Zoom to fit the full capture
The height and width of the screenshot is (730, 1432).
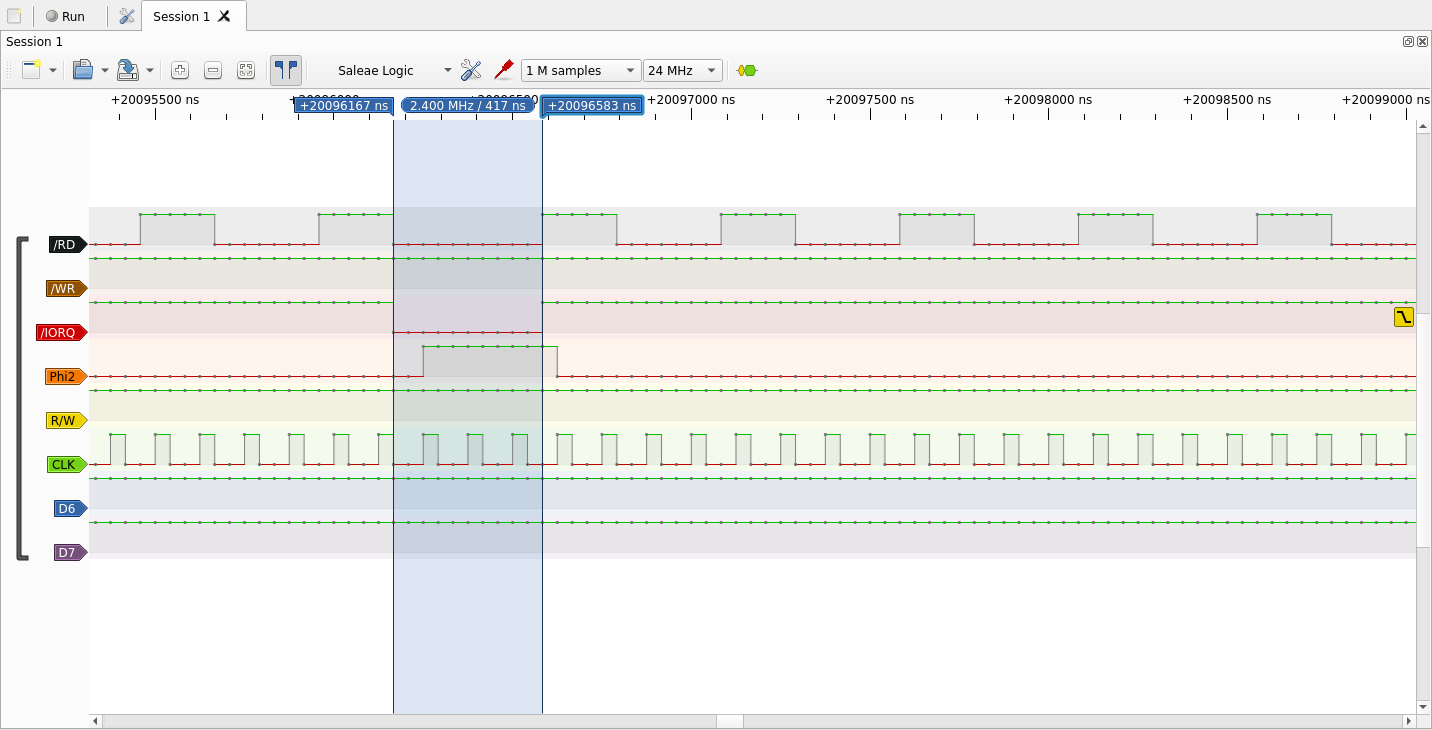click(x=246, y=70)
